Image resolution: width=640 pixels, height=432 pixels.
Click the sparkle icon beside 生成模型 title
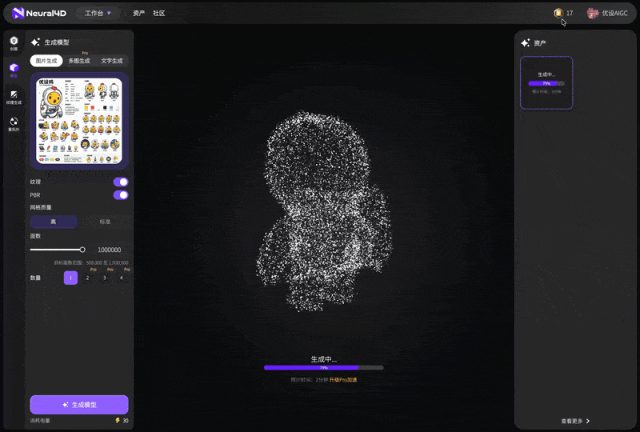click(35, 42)
